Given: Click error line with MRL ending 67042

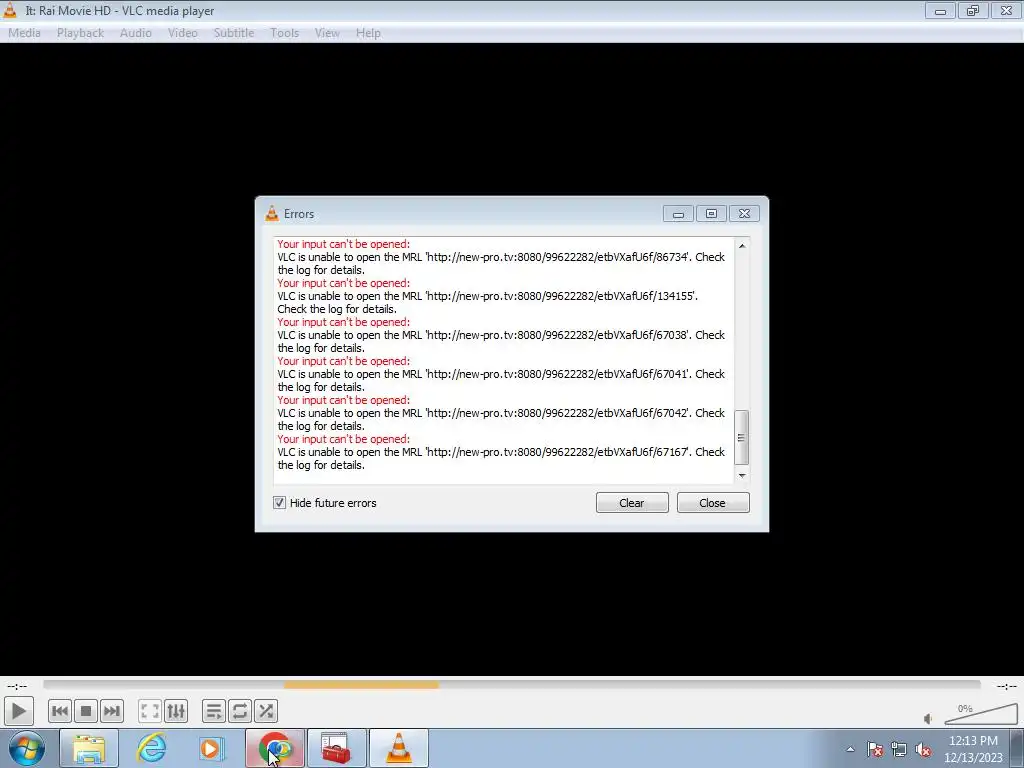Looking at the screenshot, I should [x=501, y=419].
